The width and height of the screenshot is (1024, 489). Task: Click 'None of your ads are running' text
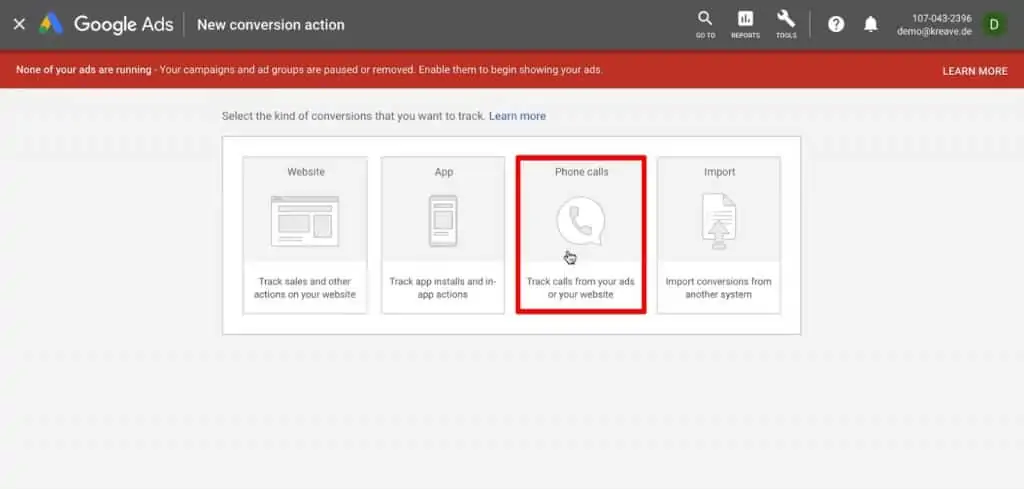point(84,70)
